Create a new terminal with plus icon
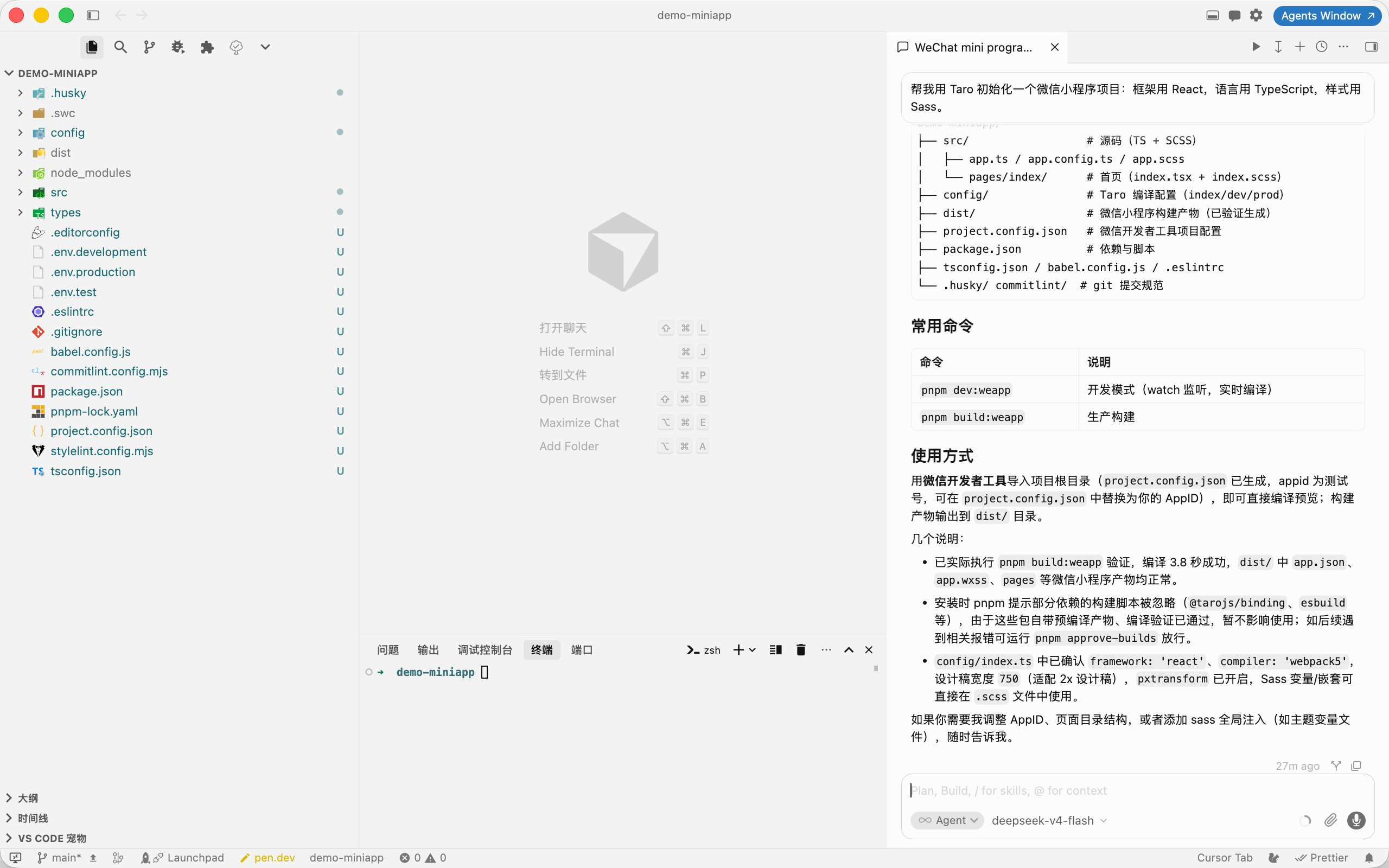The width and height of the screenshot is (1389, 868). point(738,650)
